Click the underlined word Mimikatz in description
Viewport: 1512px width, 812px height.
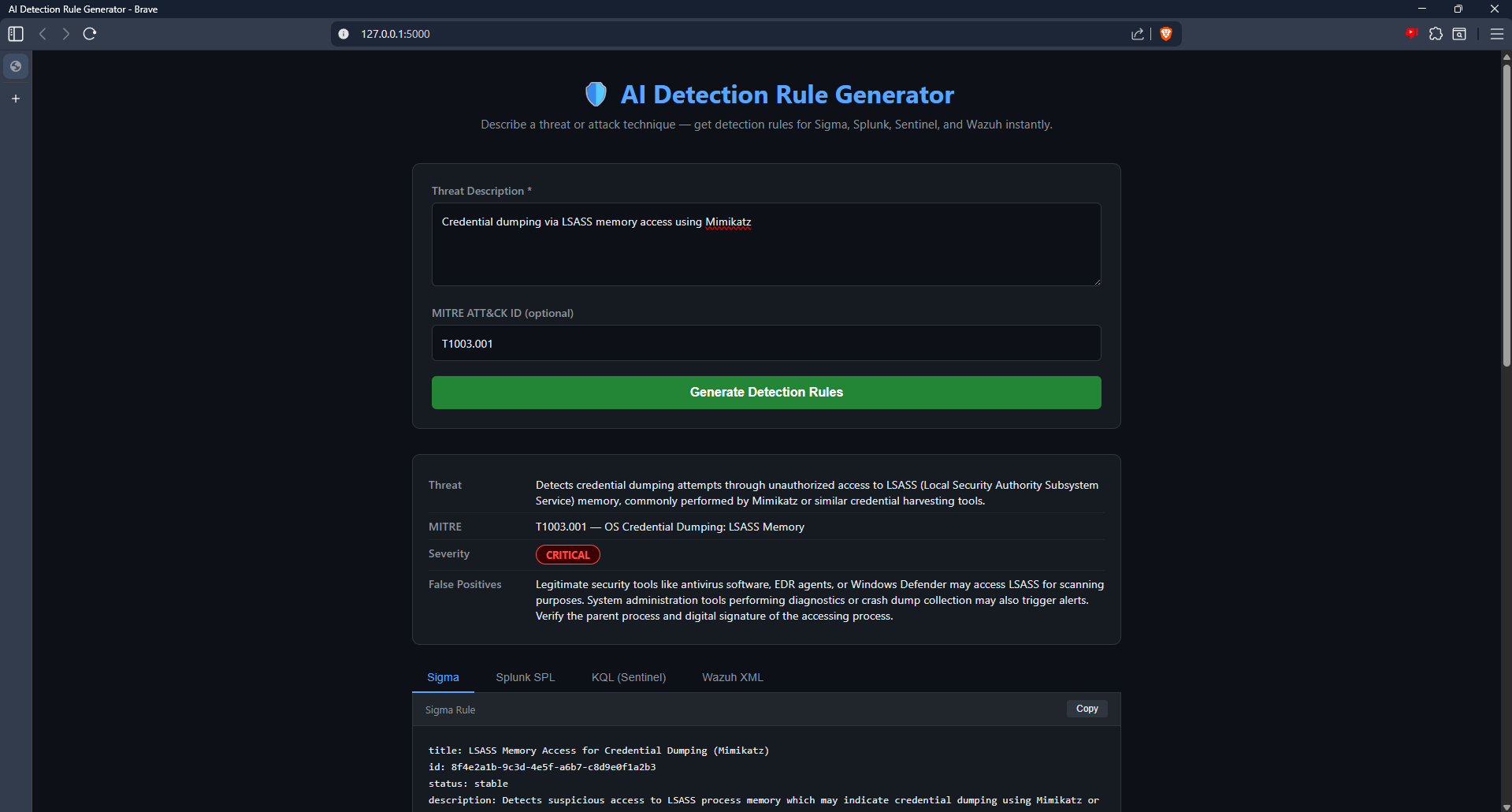728,222
